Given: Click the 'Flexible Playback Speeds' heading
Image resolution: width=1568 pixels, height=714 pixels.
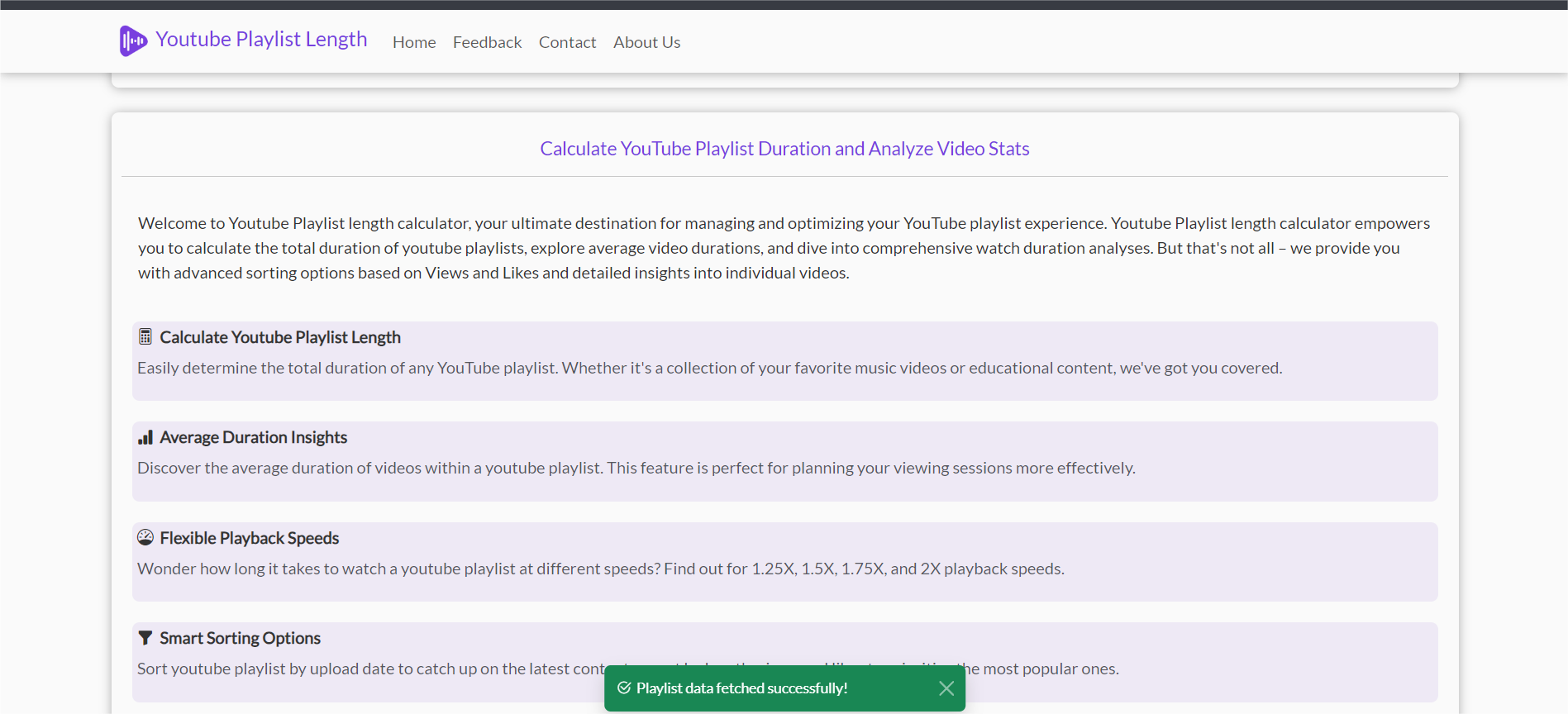Looking at the screenshot, I should click(x=249, y=538).
